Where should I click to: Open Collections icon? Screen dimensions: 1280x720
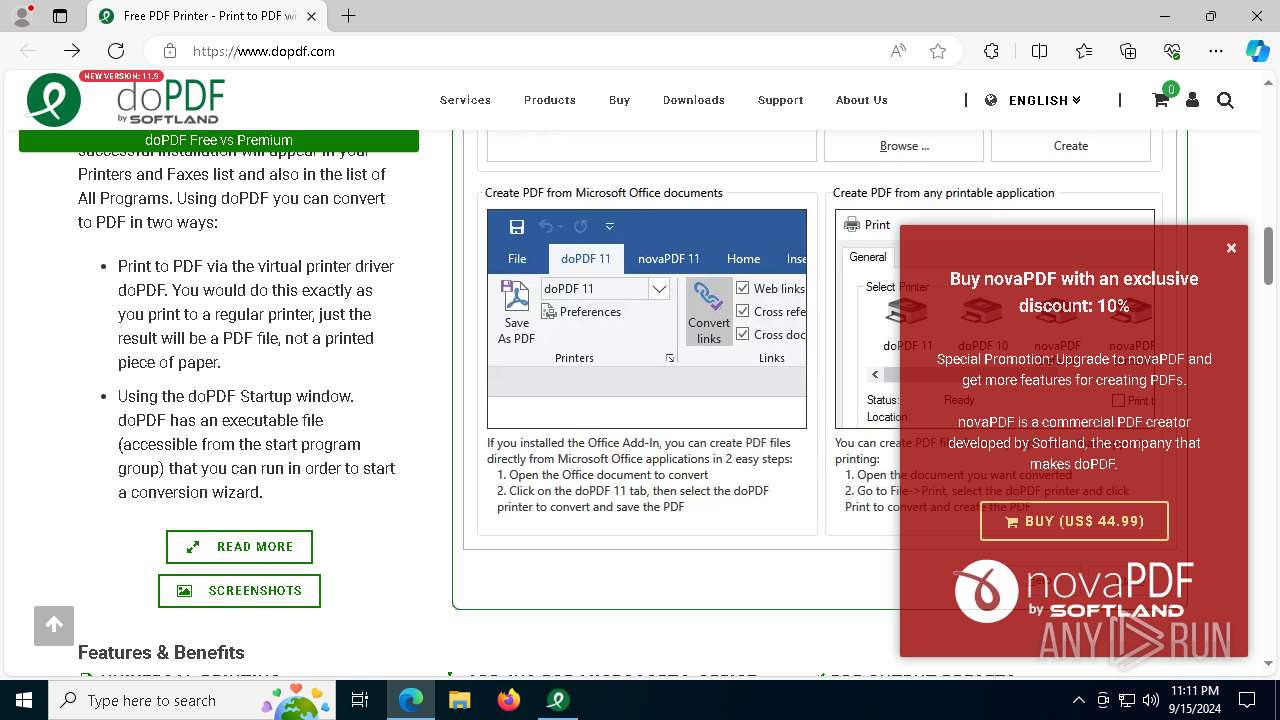tap(1128, 51)
